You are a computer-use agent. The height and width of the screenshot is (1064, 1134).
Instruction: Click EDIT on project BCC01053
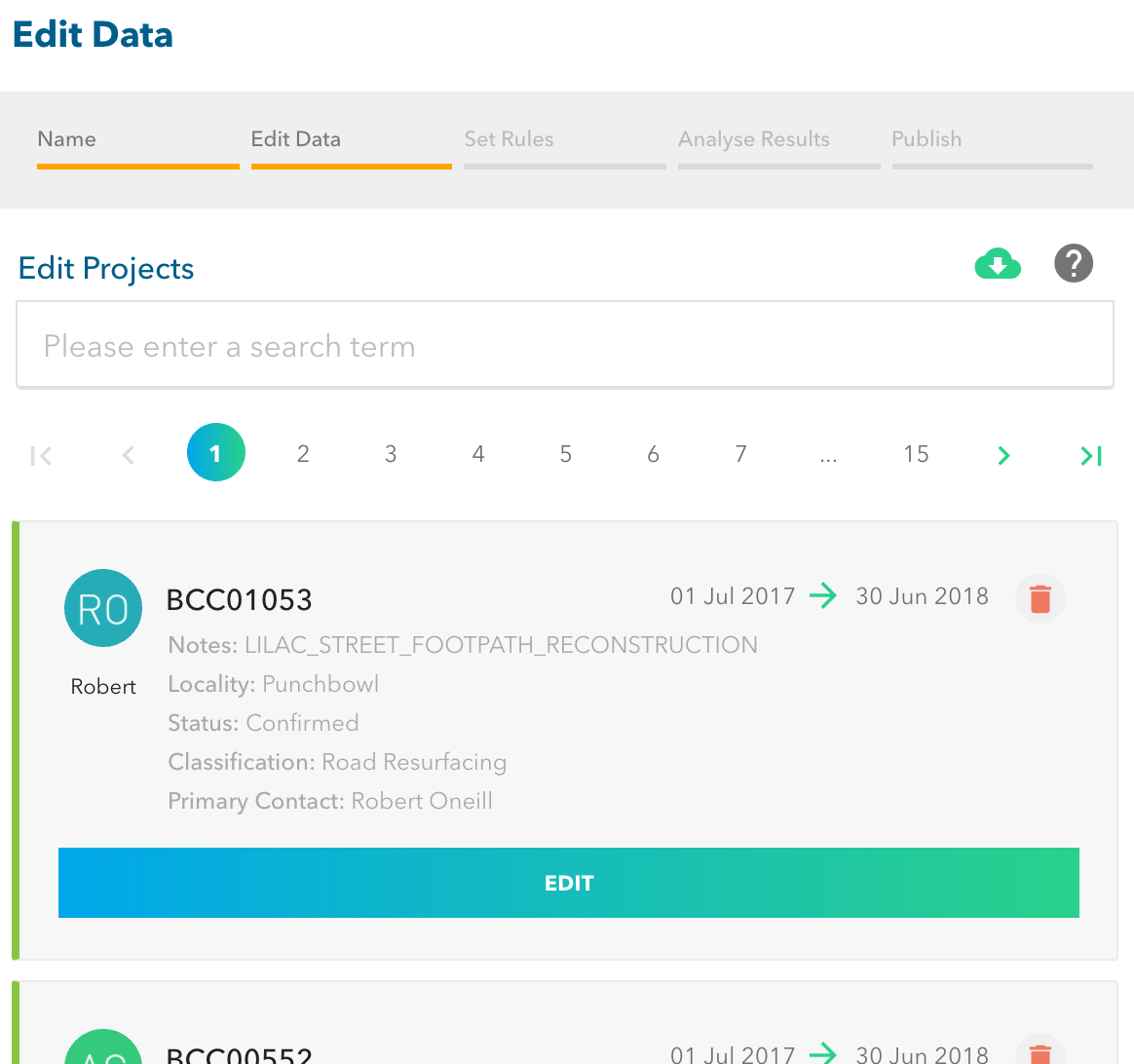pyautogui.click(x=569, y=883)
